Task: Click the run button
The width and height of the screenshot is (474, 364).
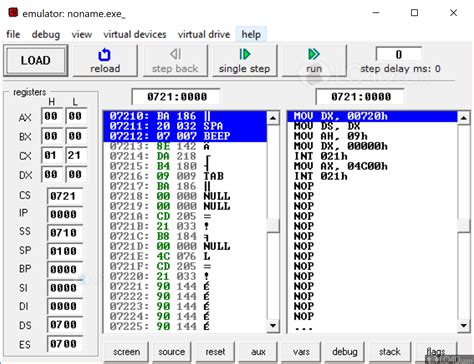Action: point(314,61)
